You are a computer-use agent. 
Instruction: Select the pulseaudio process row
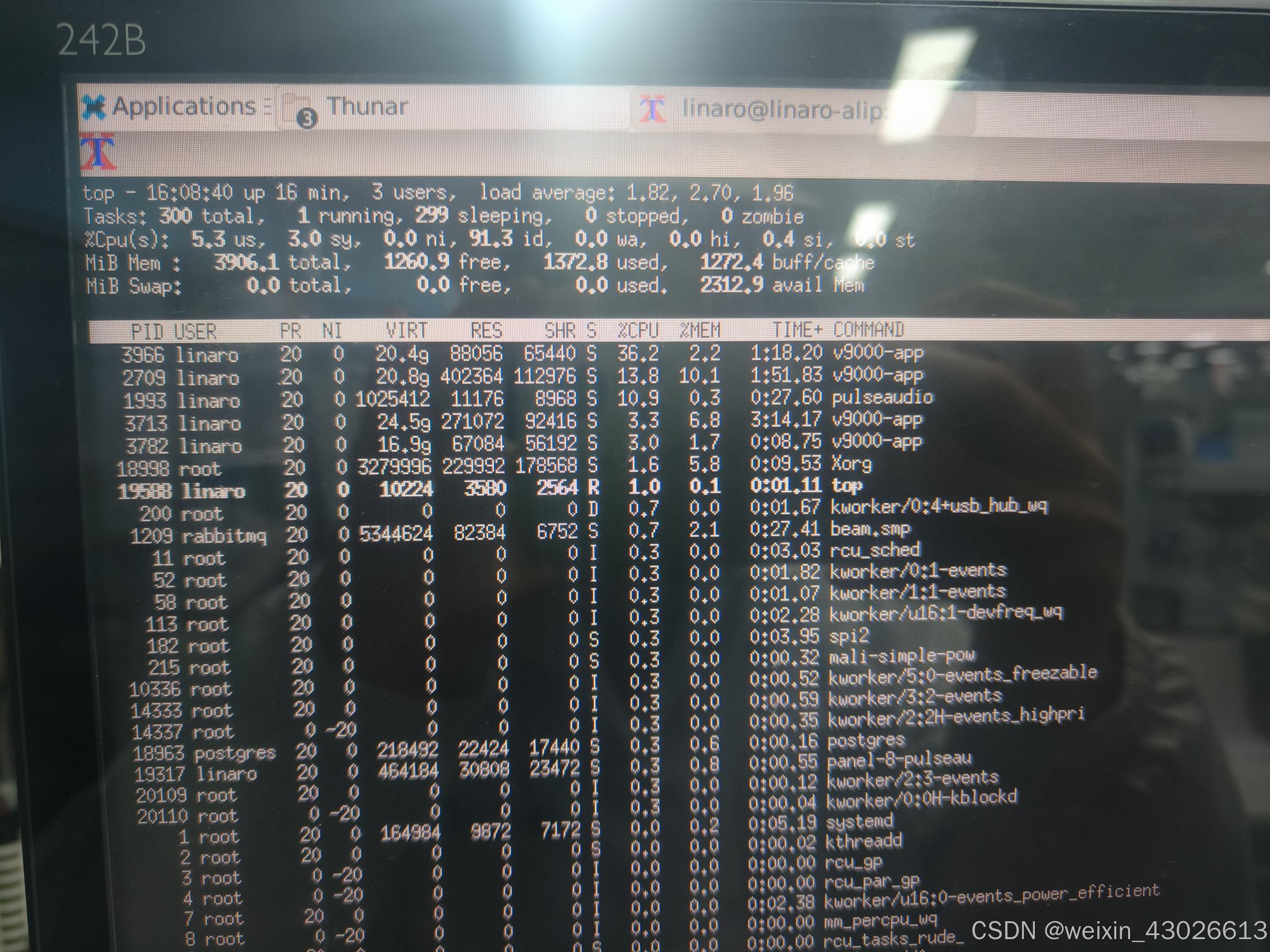click(882, 397)
